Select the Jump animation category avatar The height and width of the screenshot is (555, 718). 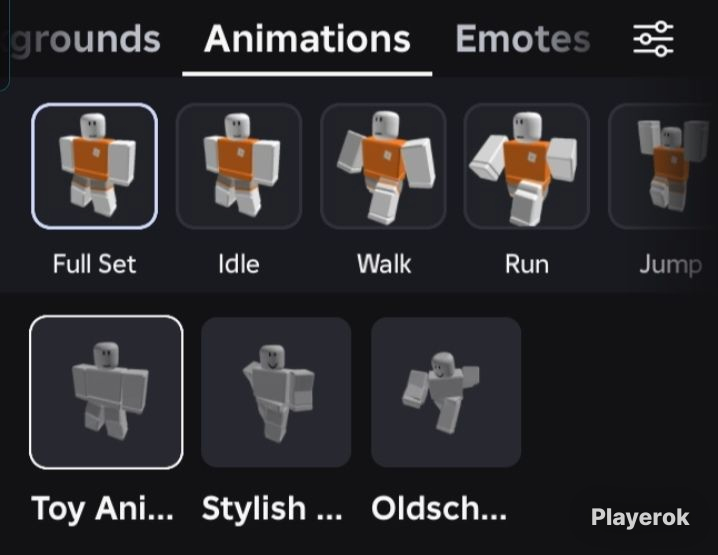663,166
